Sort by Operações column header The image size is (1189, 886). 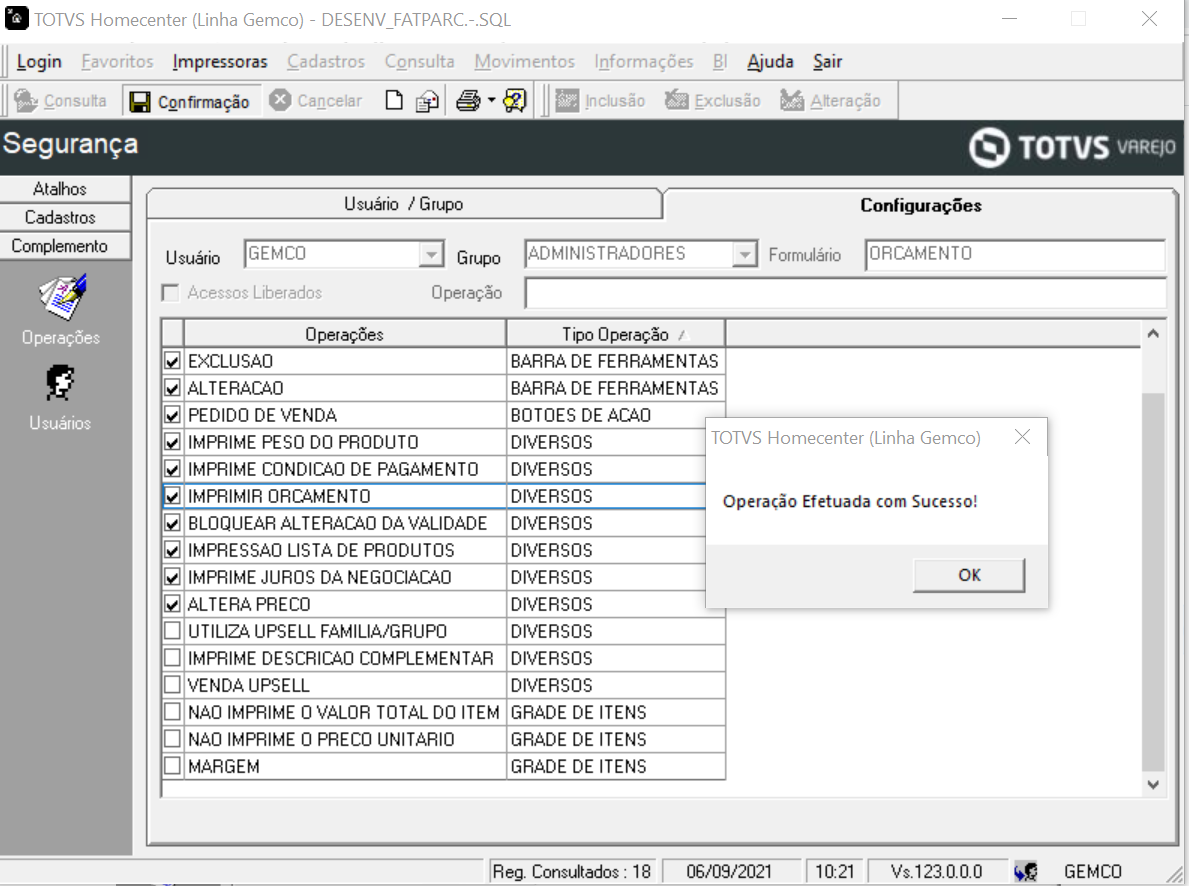pyautogui.click(x=344, y=334)
